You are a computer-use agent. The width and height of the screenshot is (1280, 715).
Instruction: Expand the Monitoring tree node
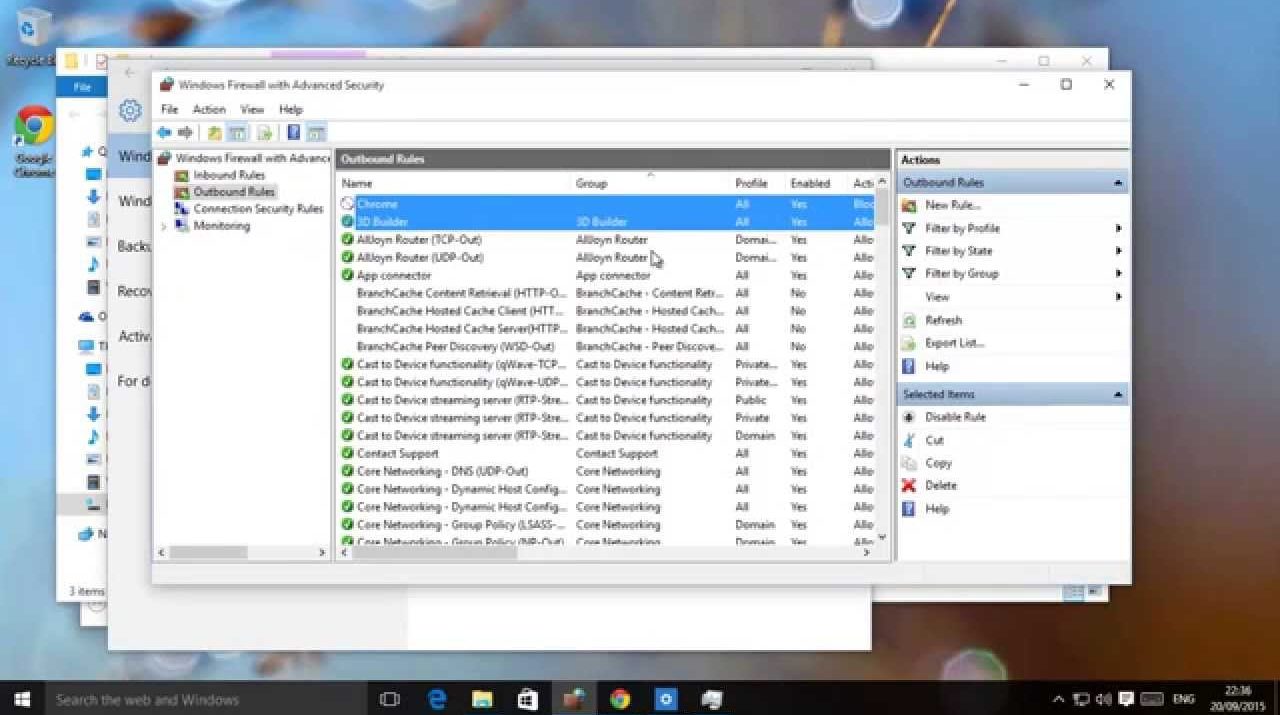(164, 227)
